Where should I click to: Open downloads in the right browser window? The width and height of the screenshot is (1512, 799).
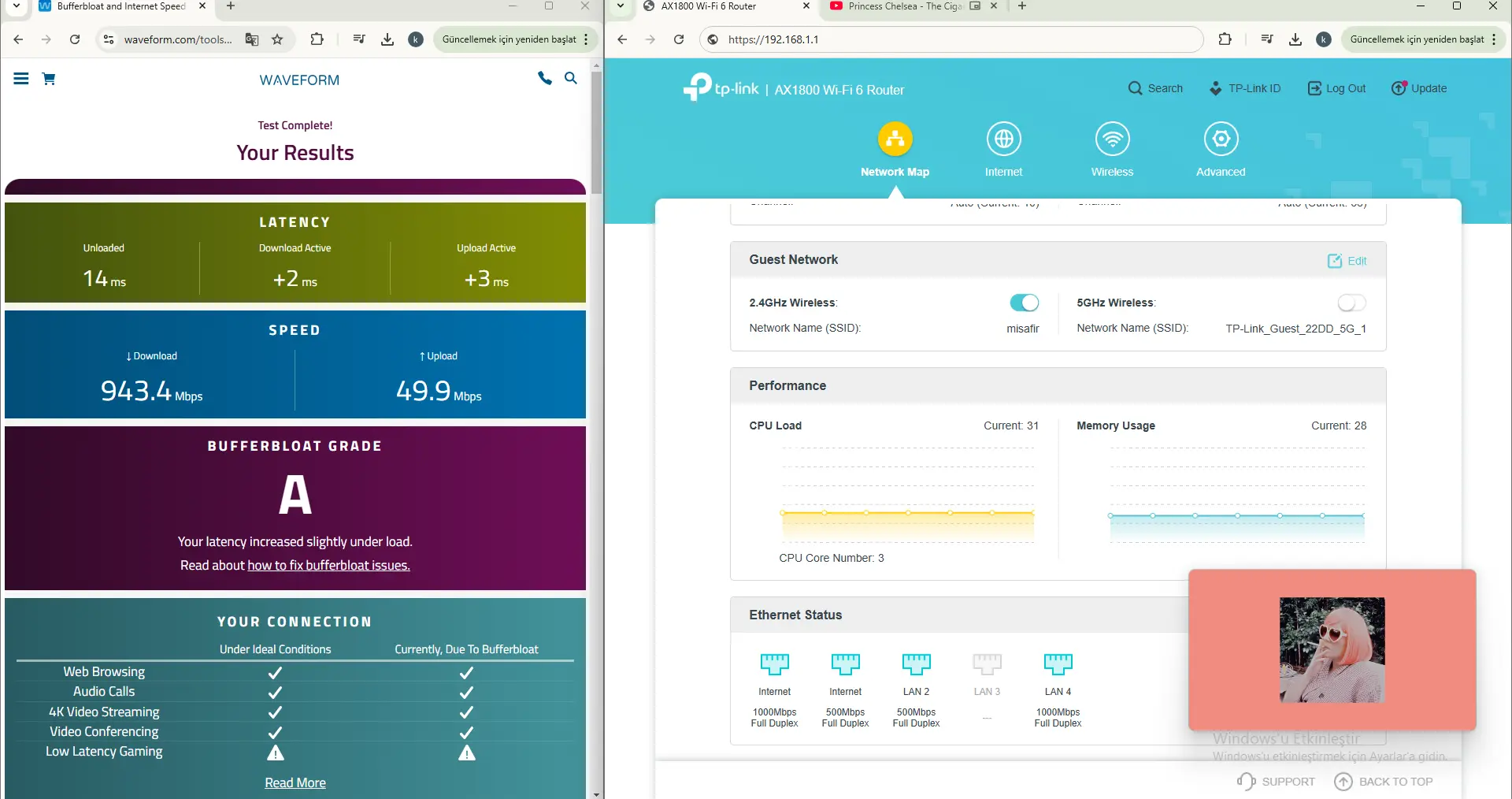(1295, 39)
